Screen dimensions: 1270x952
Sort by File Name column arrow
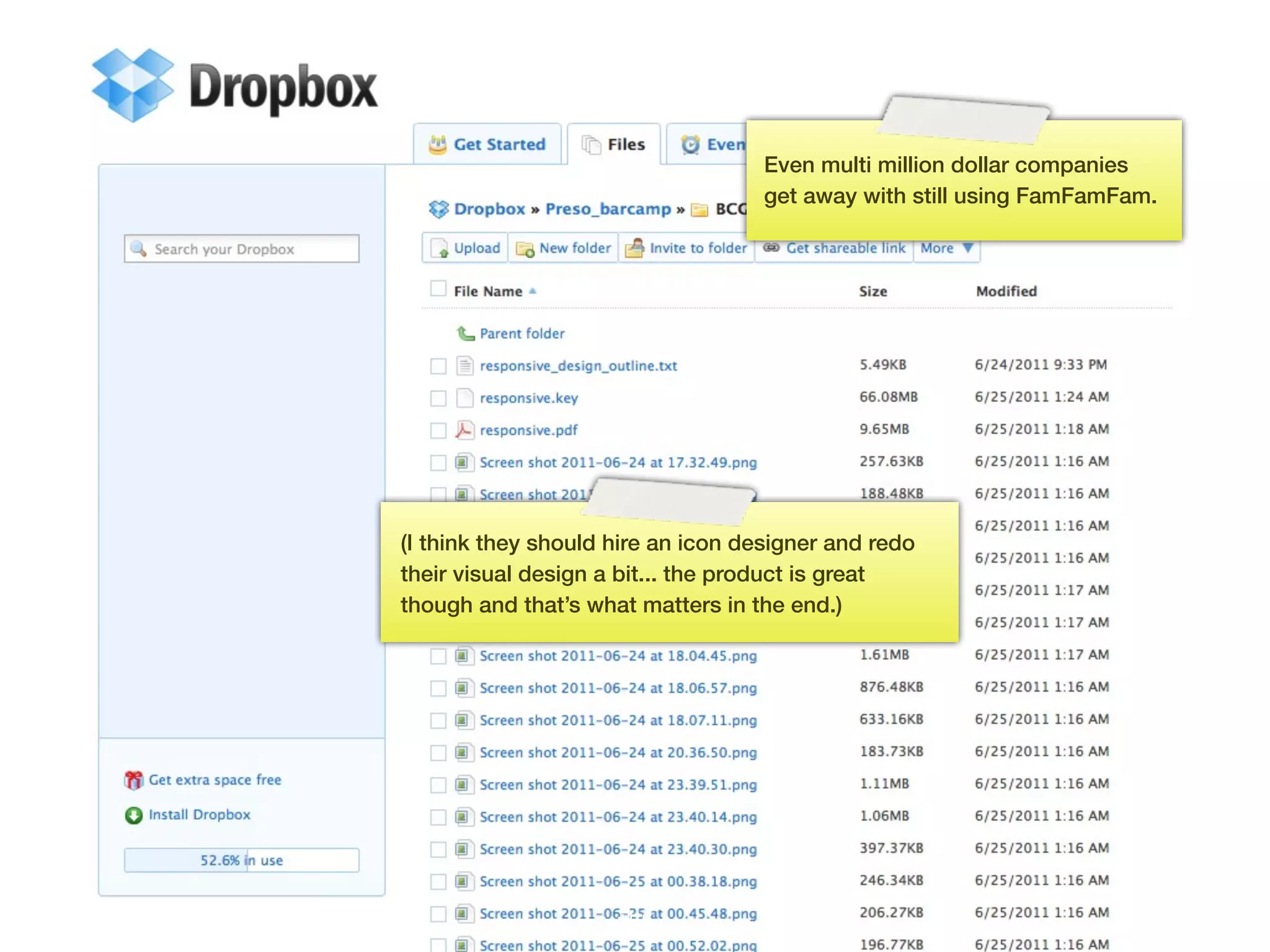pyautogui.click(x=533, y=291)
